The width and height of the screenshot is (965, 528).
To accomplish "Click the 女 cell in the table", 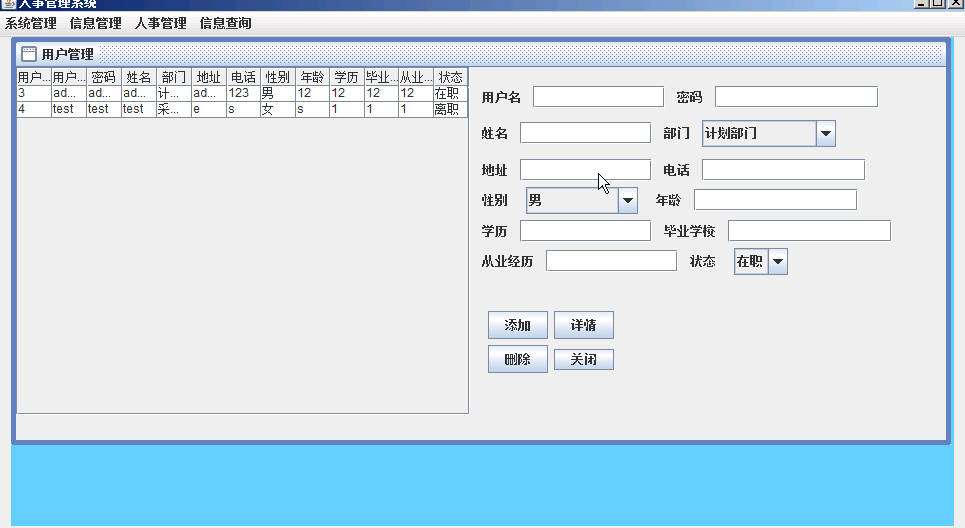I will [x=278, y=109].
